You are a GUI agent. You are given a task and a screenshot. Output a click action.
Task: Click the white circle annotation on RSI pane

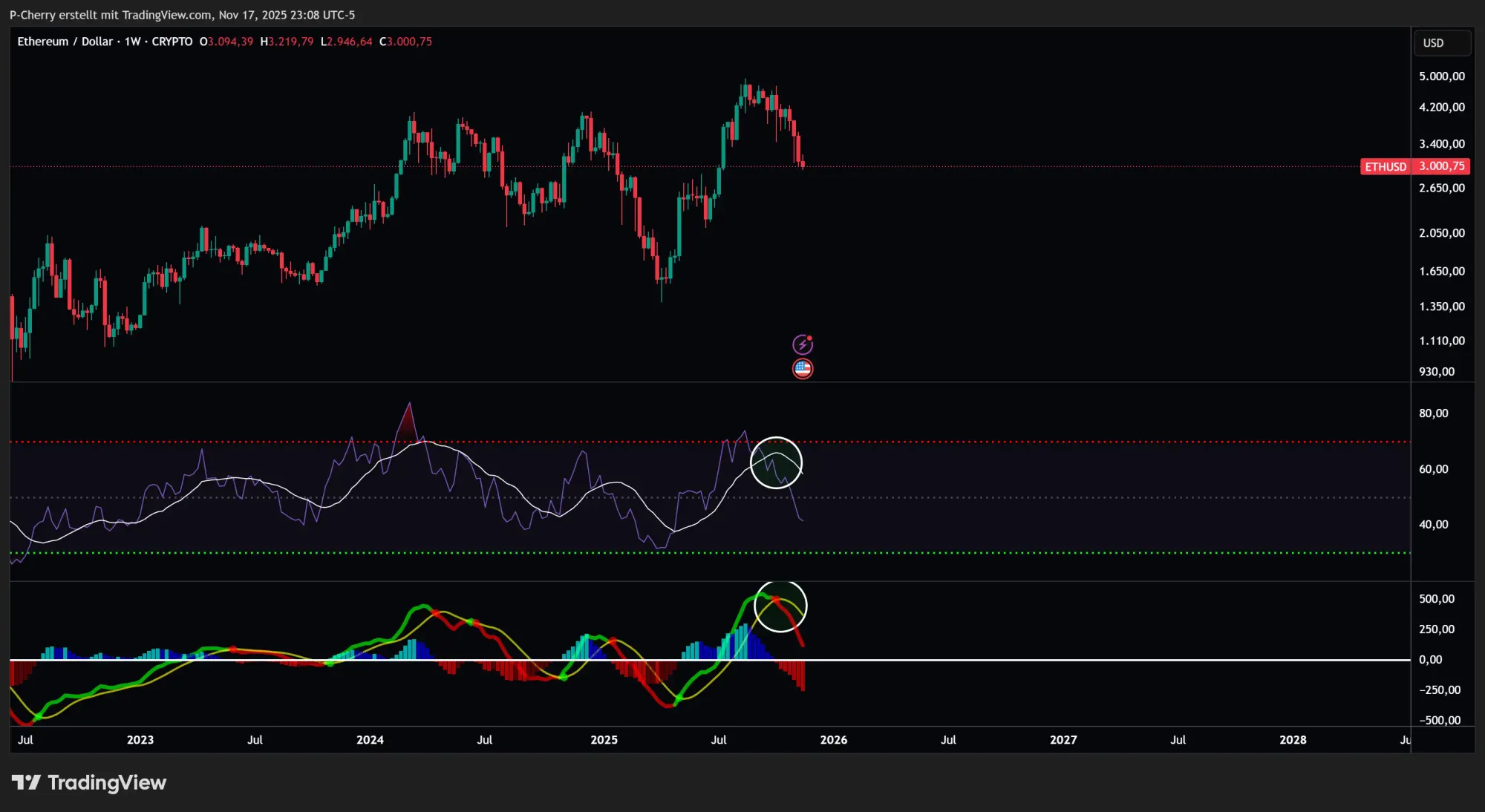point(777,462)
